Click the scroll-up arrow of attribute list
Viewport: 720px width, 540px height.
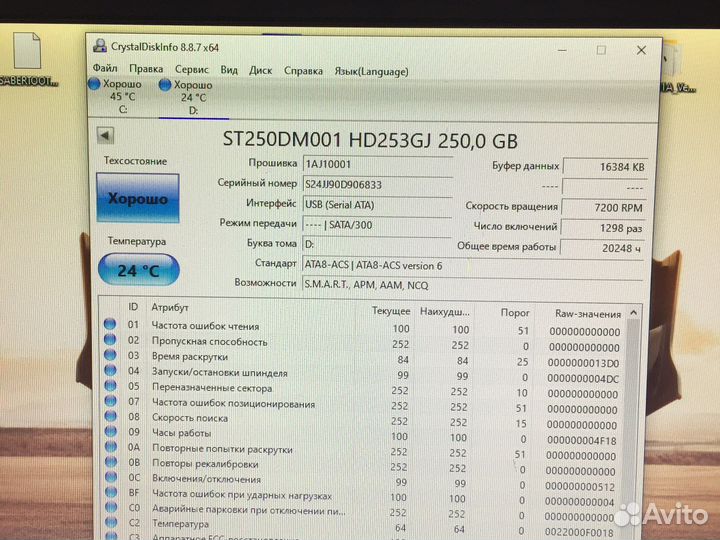[634, 313]
